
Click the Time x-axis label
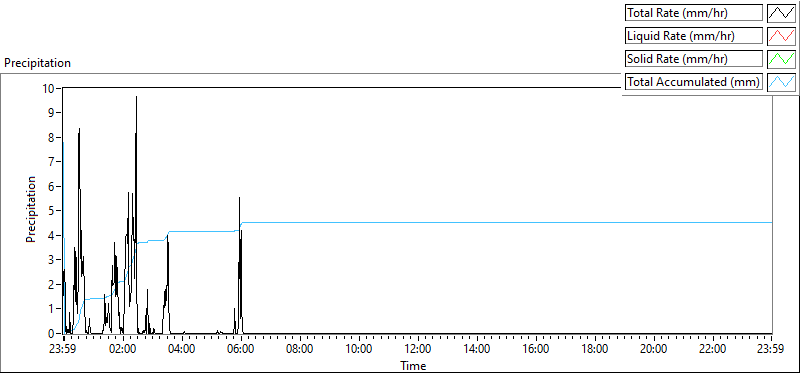click(413, 365)
